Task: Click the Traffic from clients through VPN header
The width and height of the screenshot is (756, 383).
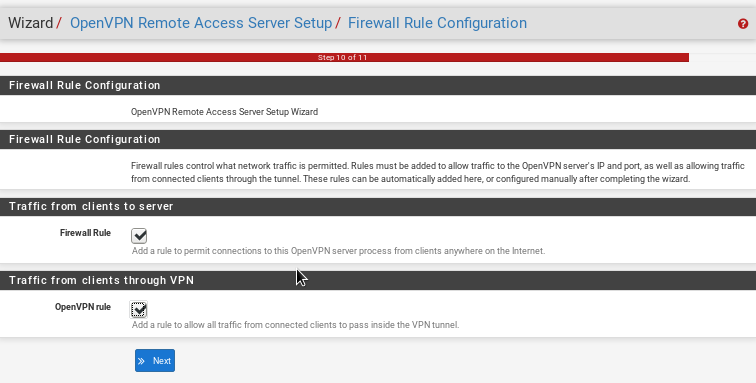Action: [x=378, y=280]
